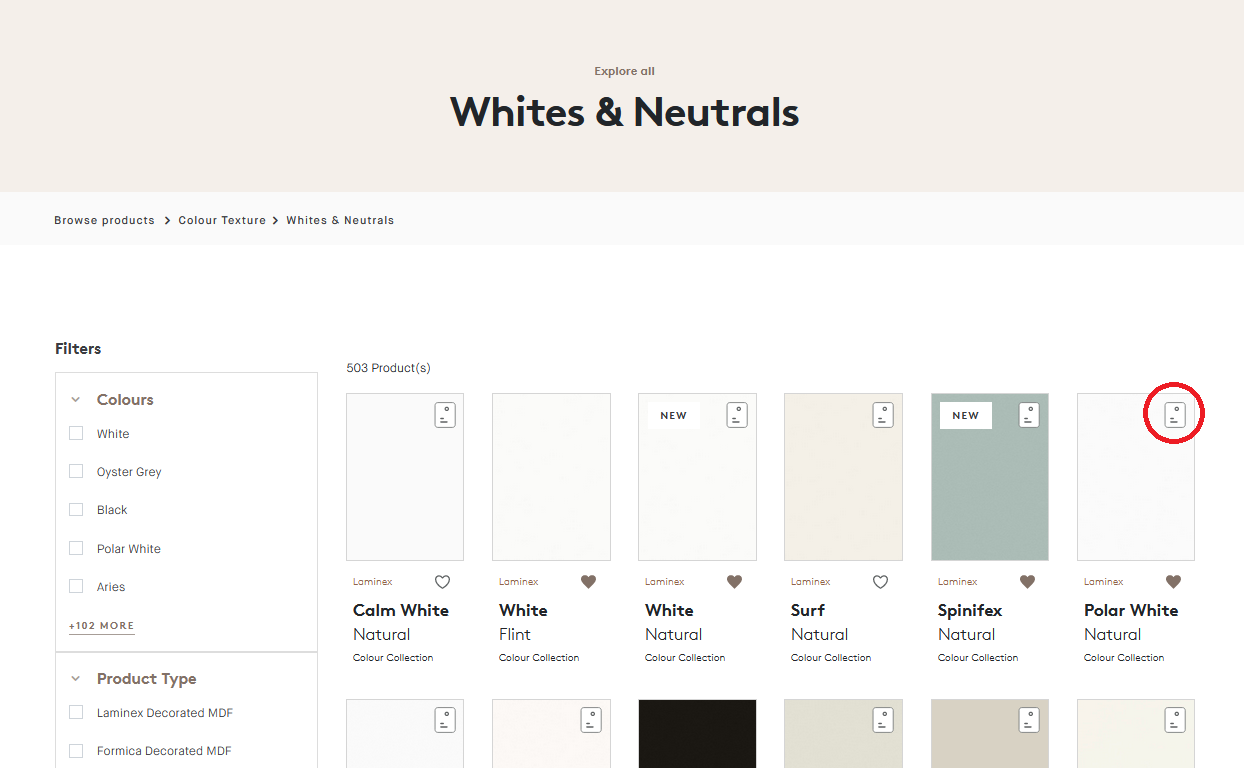This screenshot has width=1244, height=768.
Task: Select the Spinifex green colour swatch
Action: [x=989, y=477]
